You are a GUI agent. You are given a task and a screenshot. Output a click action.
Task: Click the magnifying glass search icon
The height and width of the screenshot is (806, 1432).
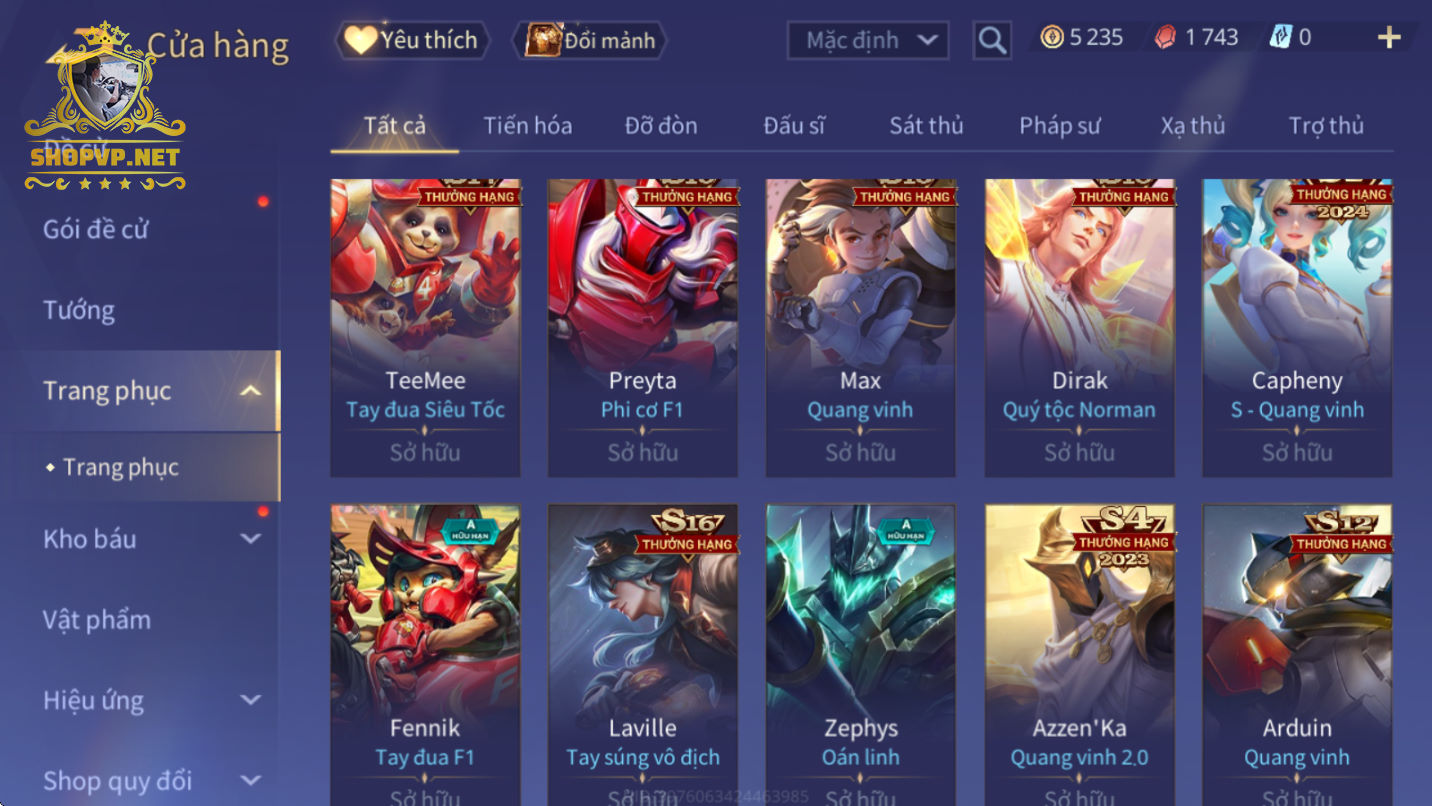tap(991, 40)
